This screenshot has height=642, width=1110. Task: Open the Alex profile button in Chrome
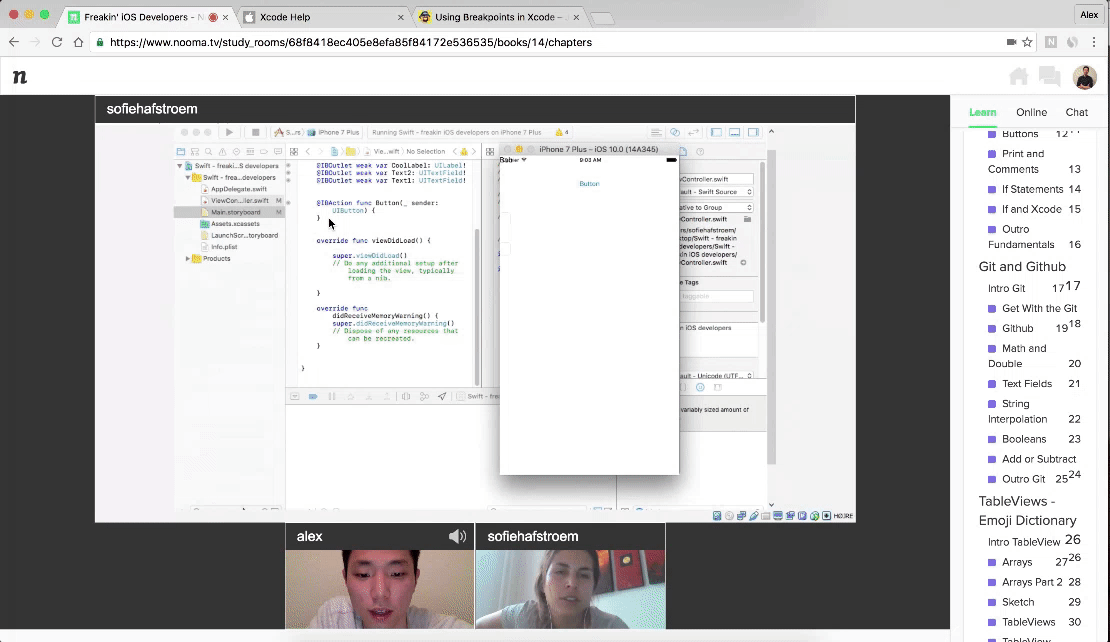pos(1089,14)
